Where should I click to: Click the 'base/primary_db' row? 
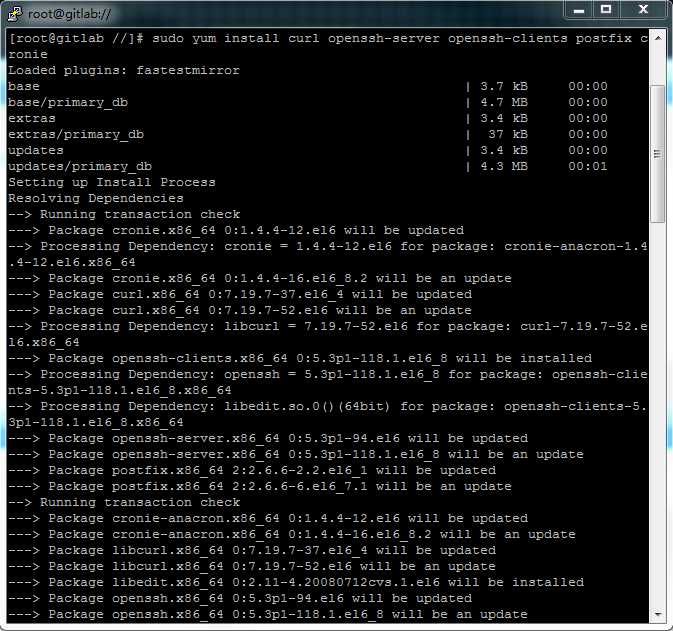click(x=308, y=102)
